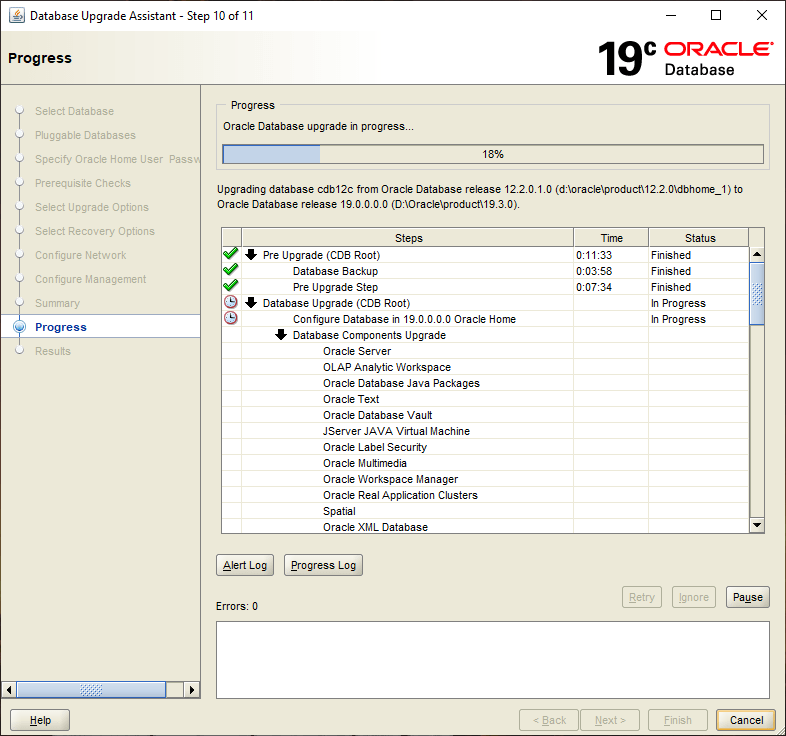Click the Time column header
Viewport: 786px width, 736px height.
(611, 238)
